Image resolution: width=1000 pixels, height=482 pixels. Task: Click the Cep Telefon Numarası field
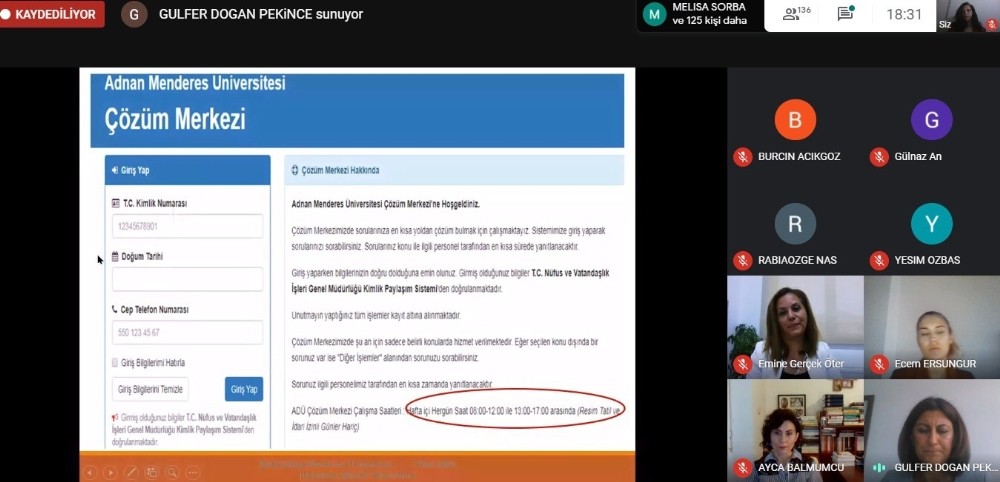(x=187, y=332)
